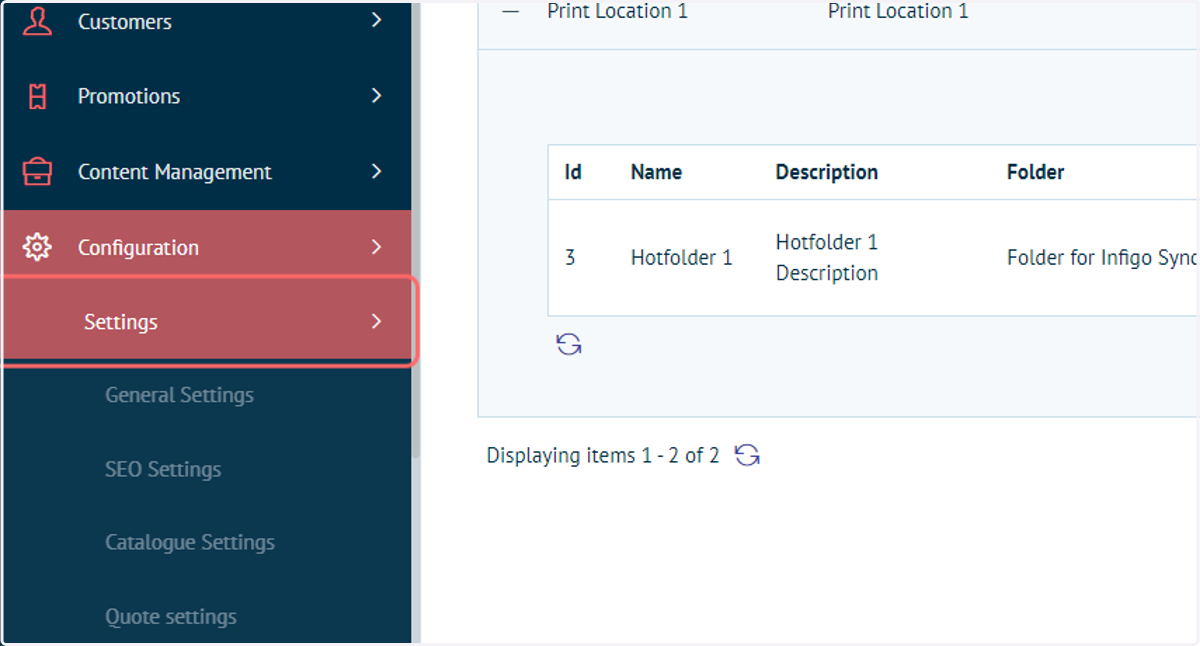Open SEO Settings
1200x646 pixels.
(163, 469)
